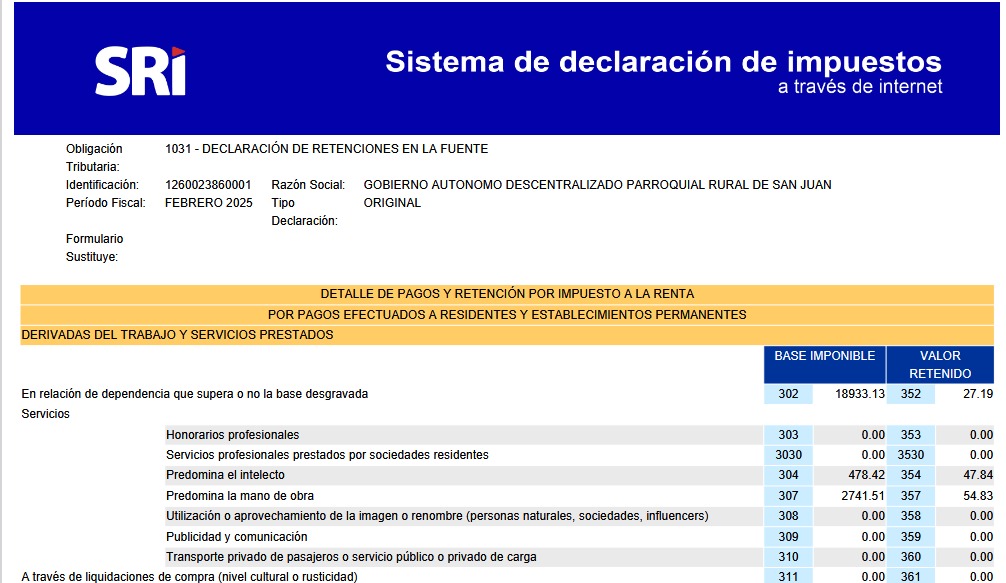Image resolution: width=1006 pixels, height=583 pixels.
Task: Click the 'Sistema de declaración de impuestos' heading
Action: [663, 61]
